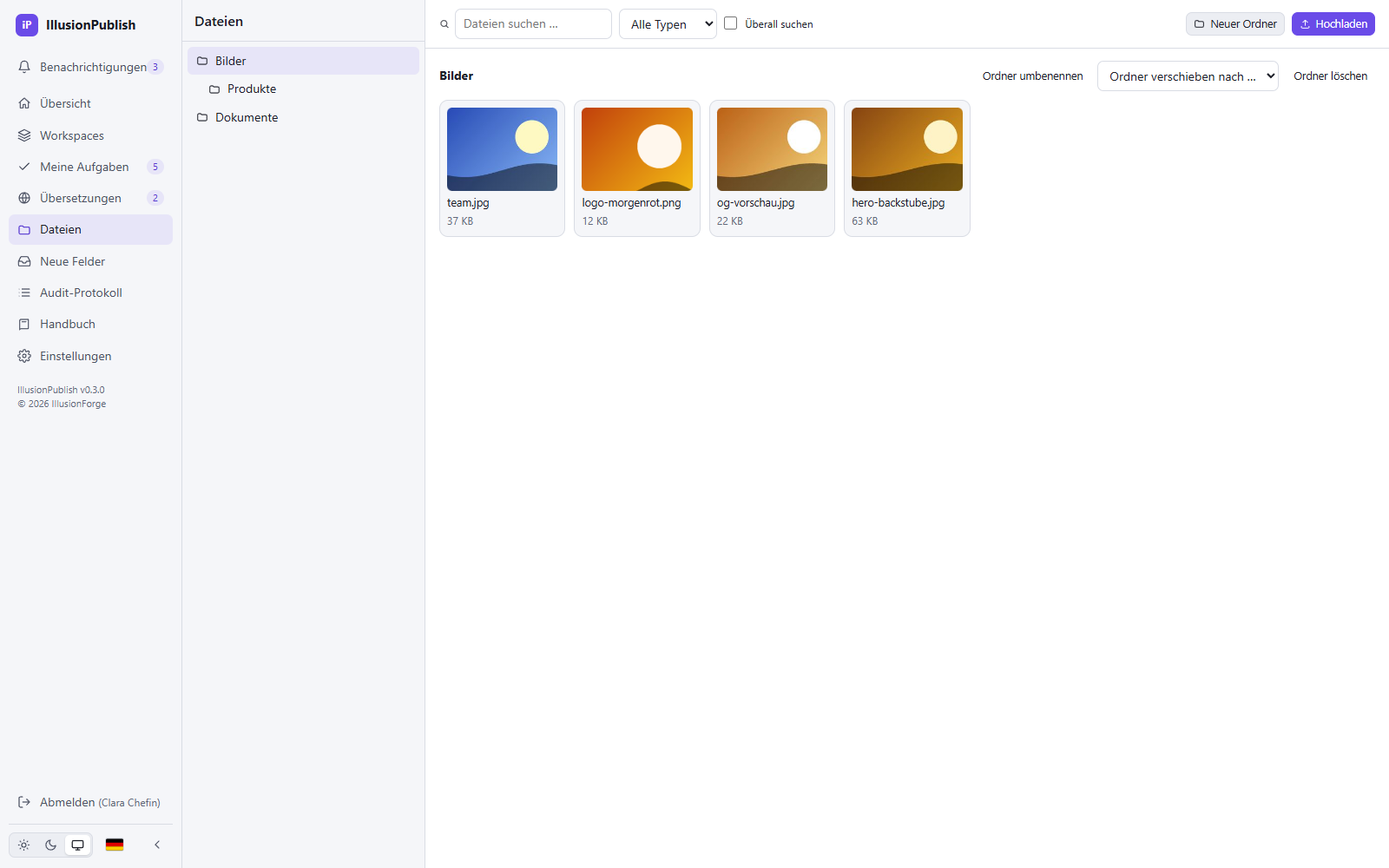Click folder icon next to Bilder
Screen dimensions: 1389x868
click(x=202, y=61)
